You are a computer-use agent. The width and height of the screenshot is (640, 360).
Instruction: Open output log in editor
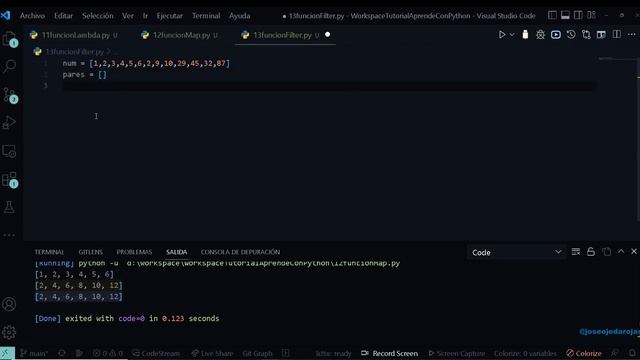[607, 252]
